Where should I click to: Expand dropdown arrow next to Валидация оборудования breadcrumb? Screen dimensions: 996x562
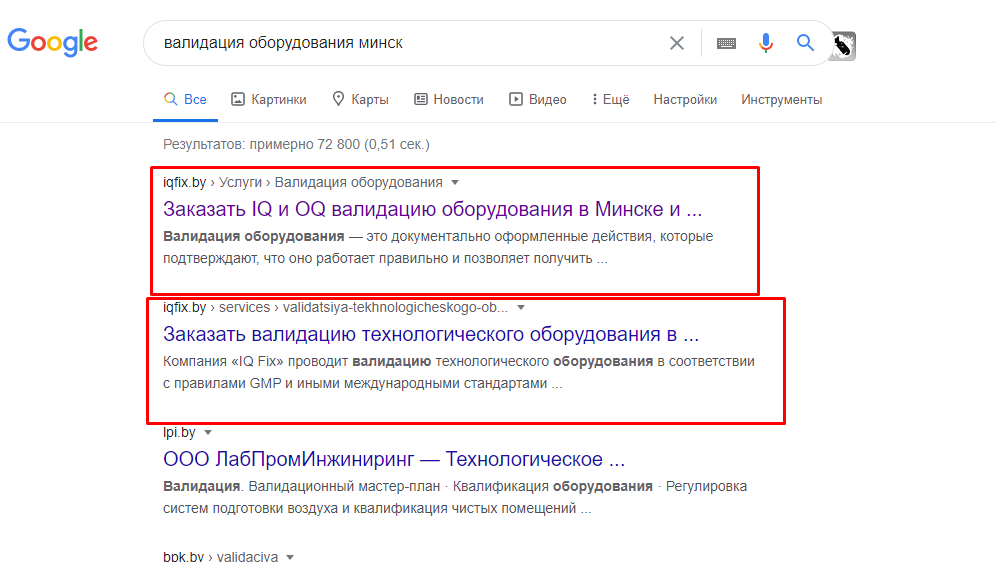455,183
